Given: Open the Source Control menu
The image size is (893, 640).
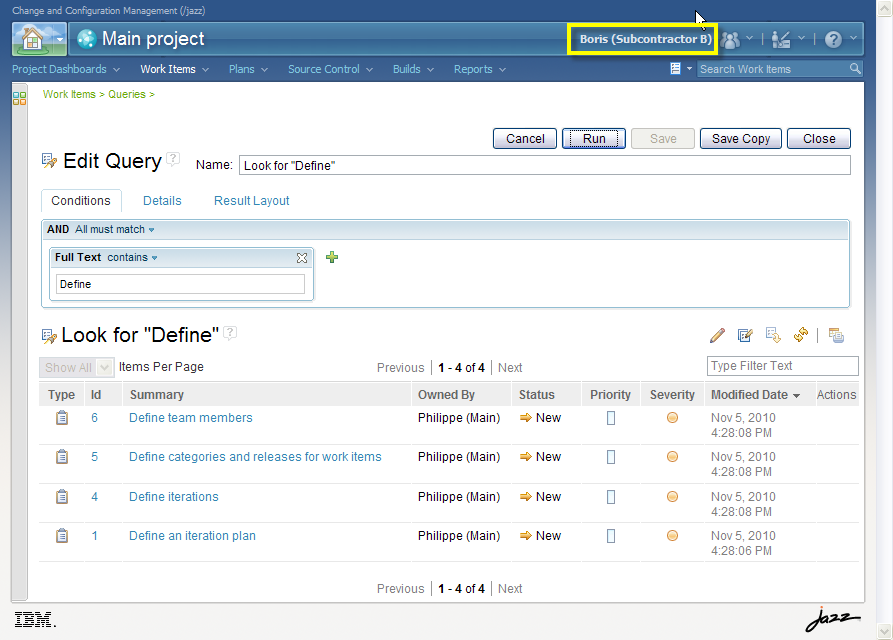Looking at the screenshot, I should [x=329, y=69].
